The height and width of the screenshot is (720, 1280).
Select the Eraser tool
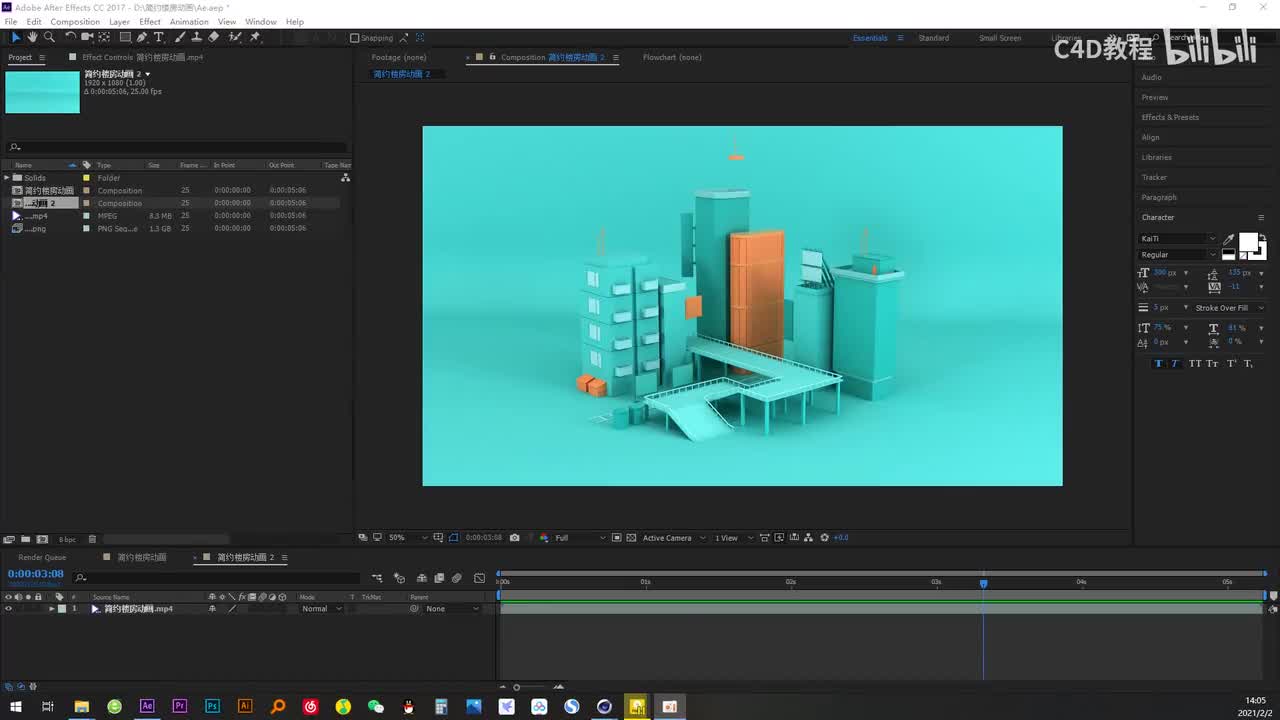click(213, 37)
